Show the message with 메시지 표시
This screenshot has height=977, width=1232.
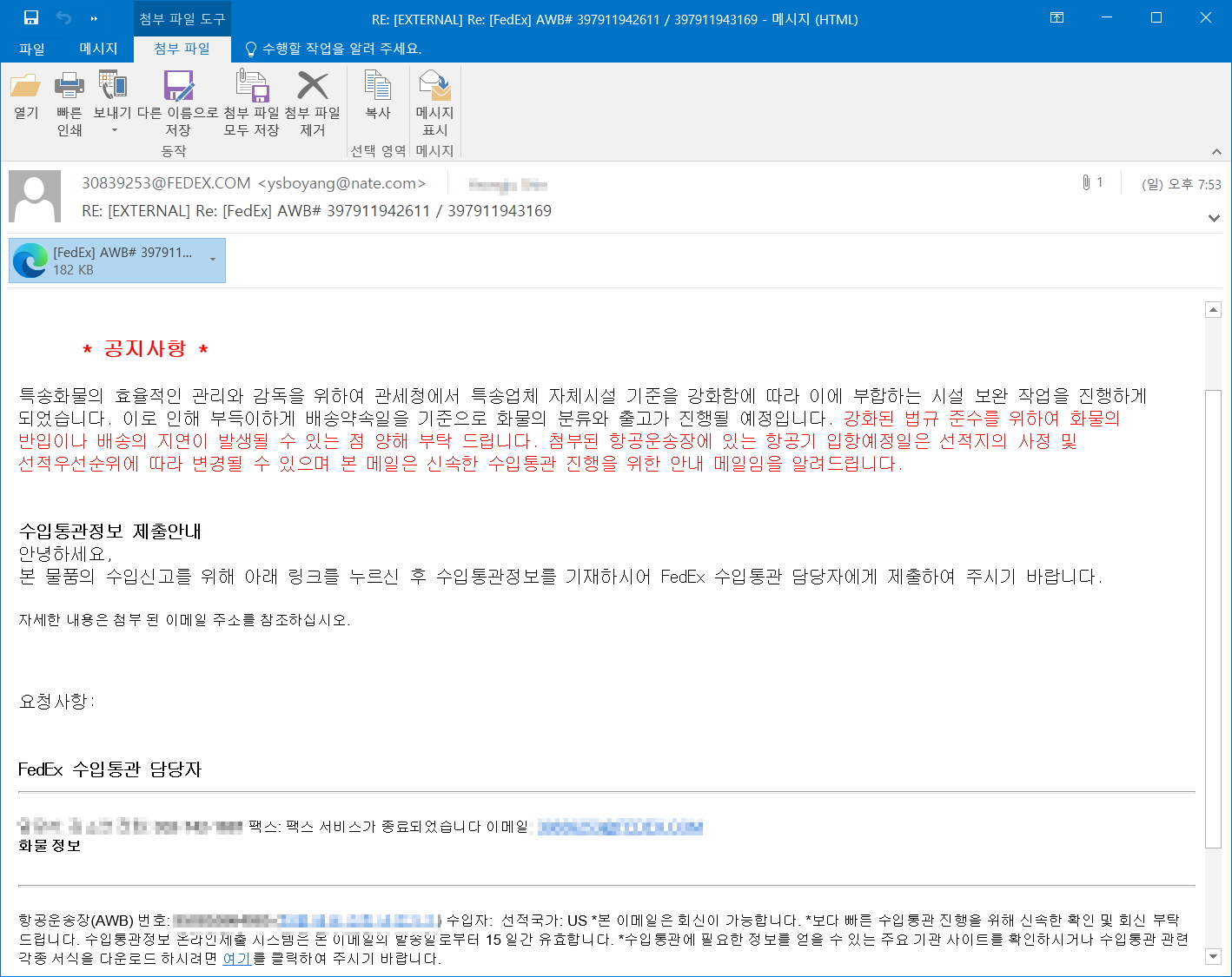pos(434,104)
